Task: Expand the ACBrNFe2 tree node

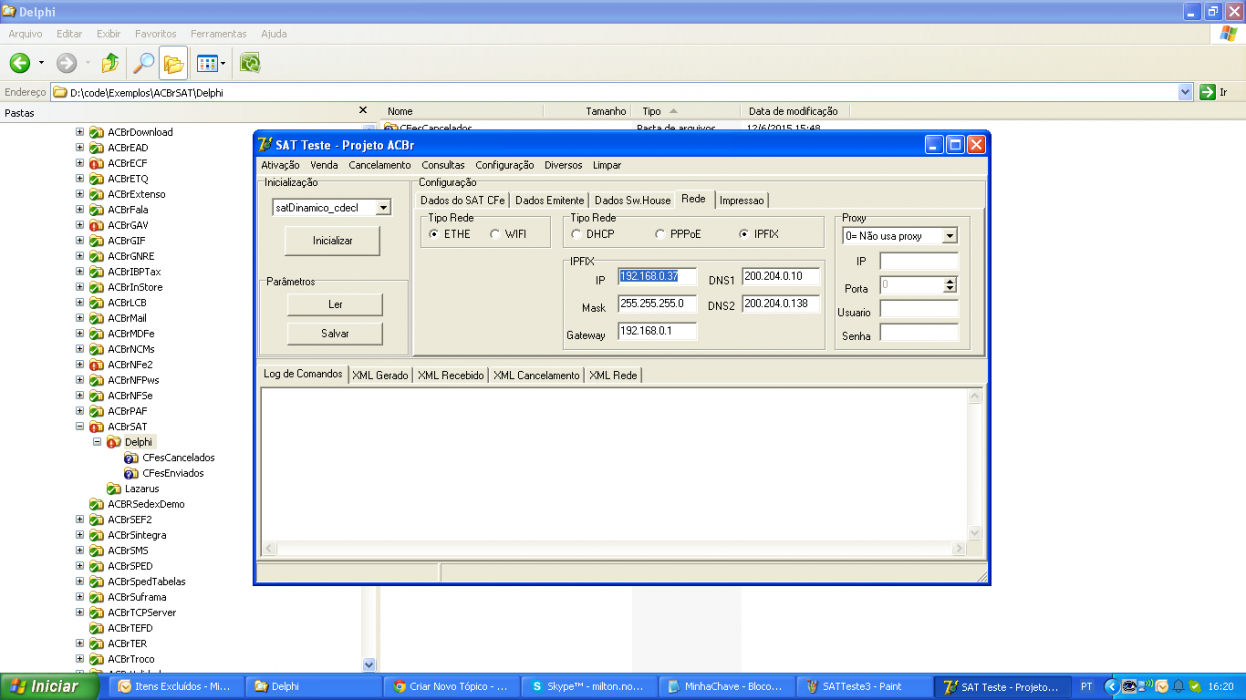Action: pos(80,365)
